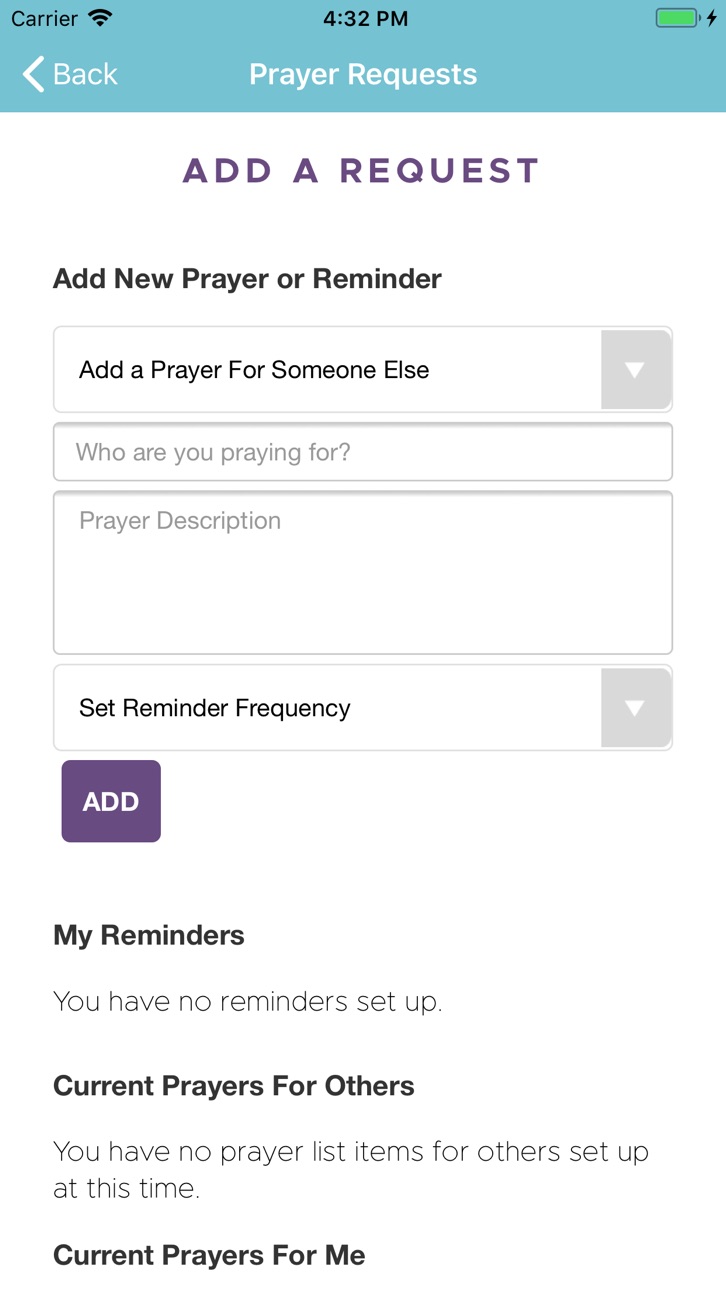Tap the ADD A REQUEST heading
This screenshot has width=726, height=1290.
pos(362,171)
